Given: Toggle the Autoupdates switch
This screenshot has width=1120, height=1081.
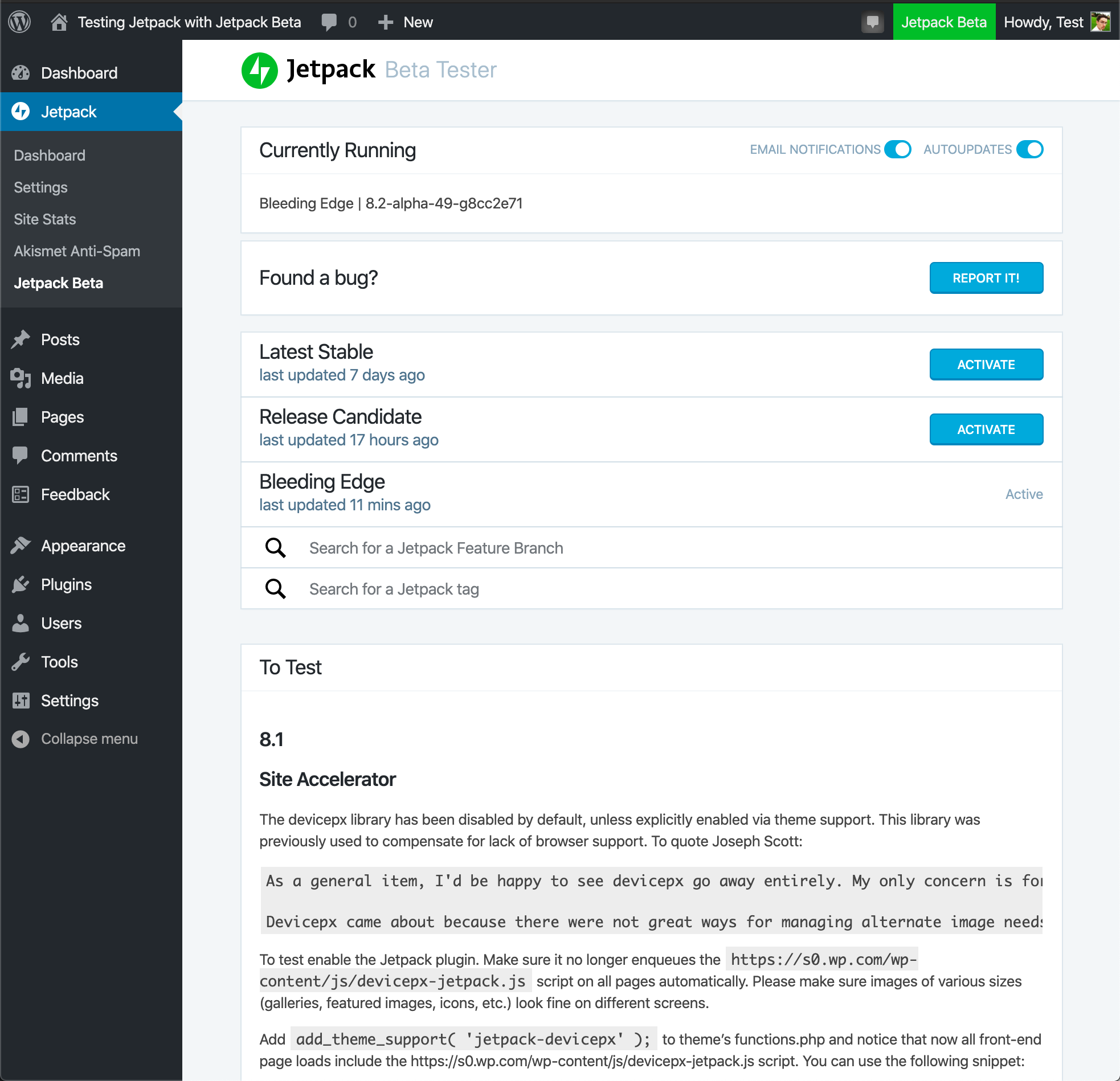Looking at the screenshot, I should (1029, 149).
